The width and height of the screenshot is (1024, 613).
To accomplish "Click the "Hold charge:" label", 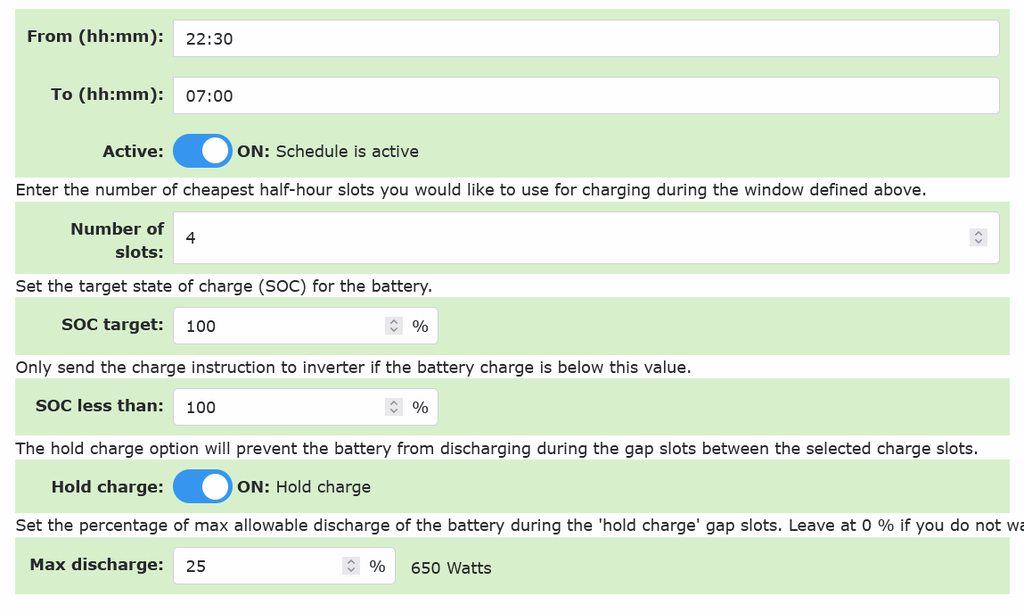I will pyautogui.click(x=107, y=487).
